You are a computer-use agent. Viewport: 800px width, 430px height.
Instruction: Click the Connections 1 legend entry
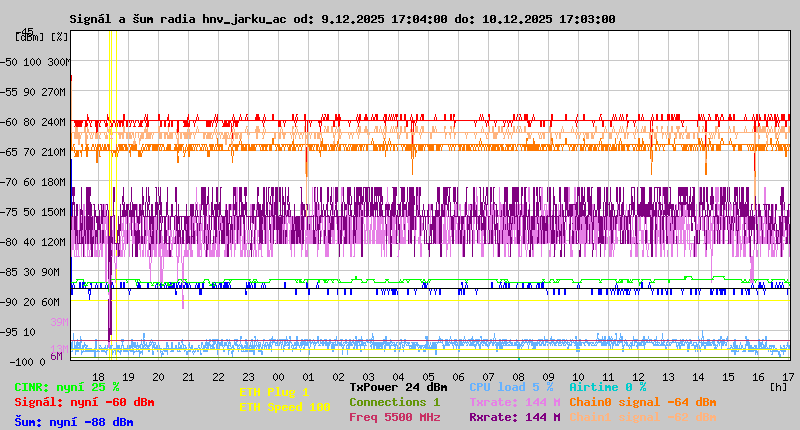point(394,402)
